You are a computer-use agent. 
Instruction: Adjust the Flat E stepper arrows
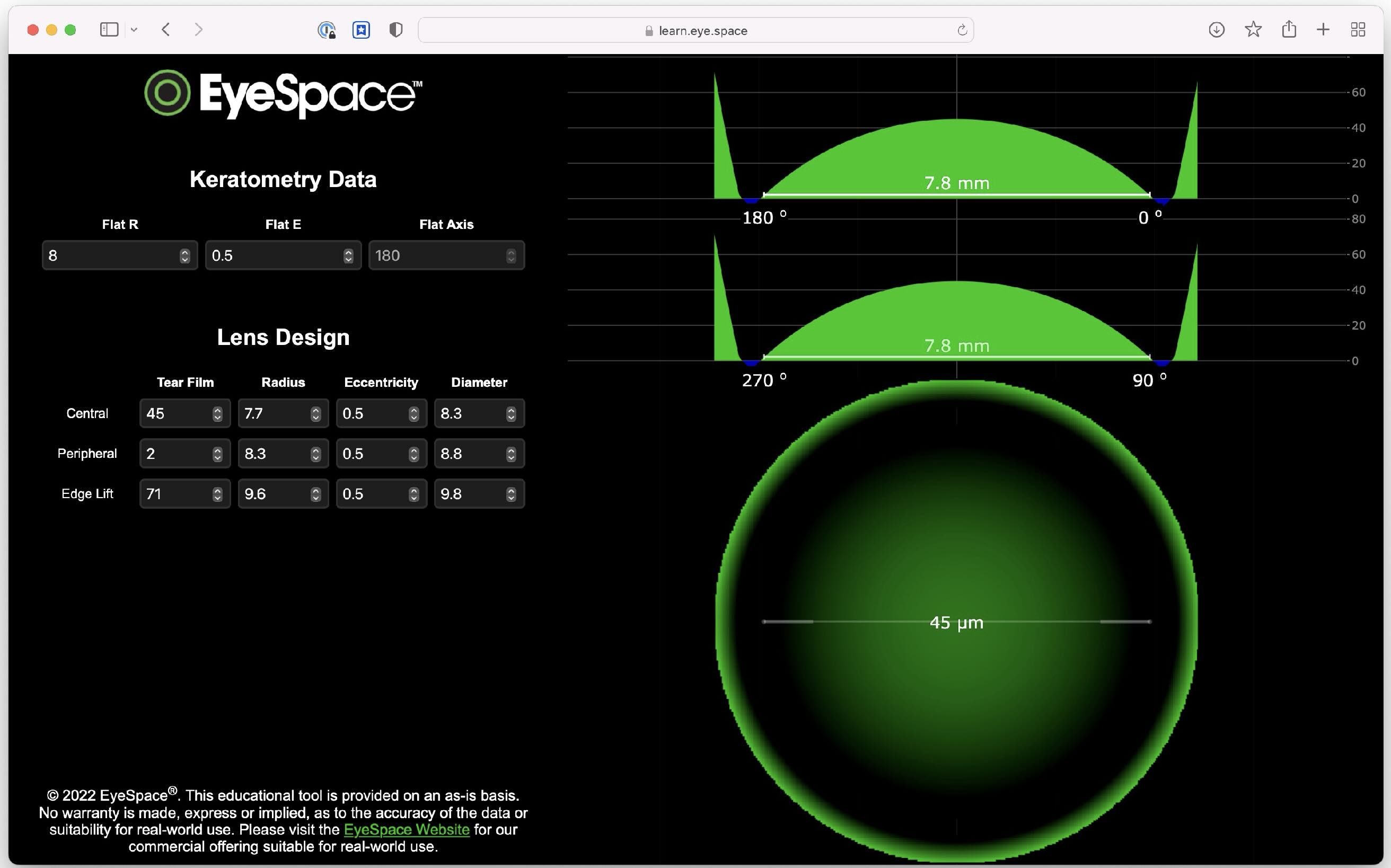point(349,256)
